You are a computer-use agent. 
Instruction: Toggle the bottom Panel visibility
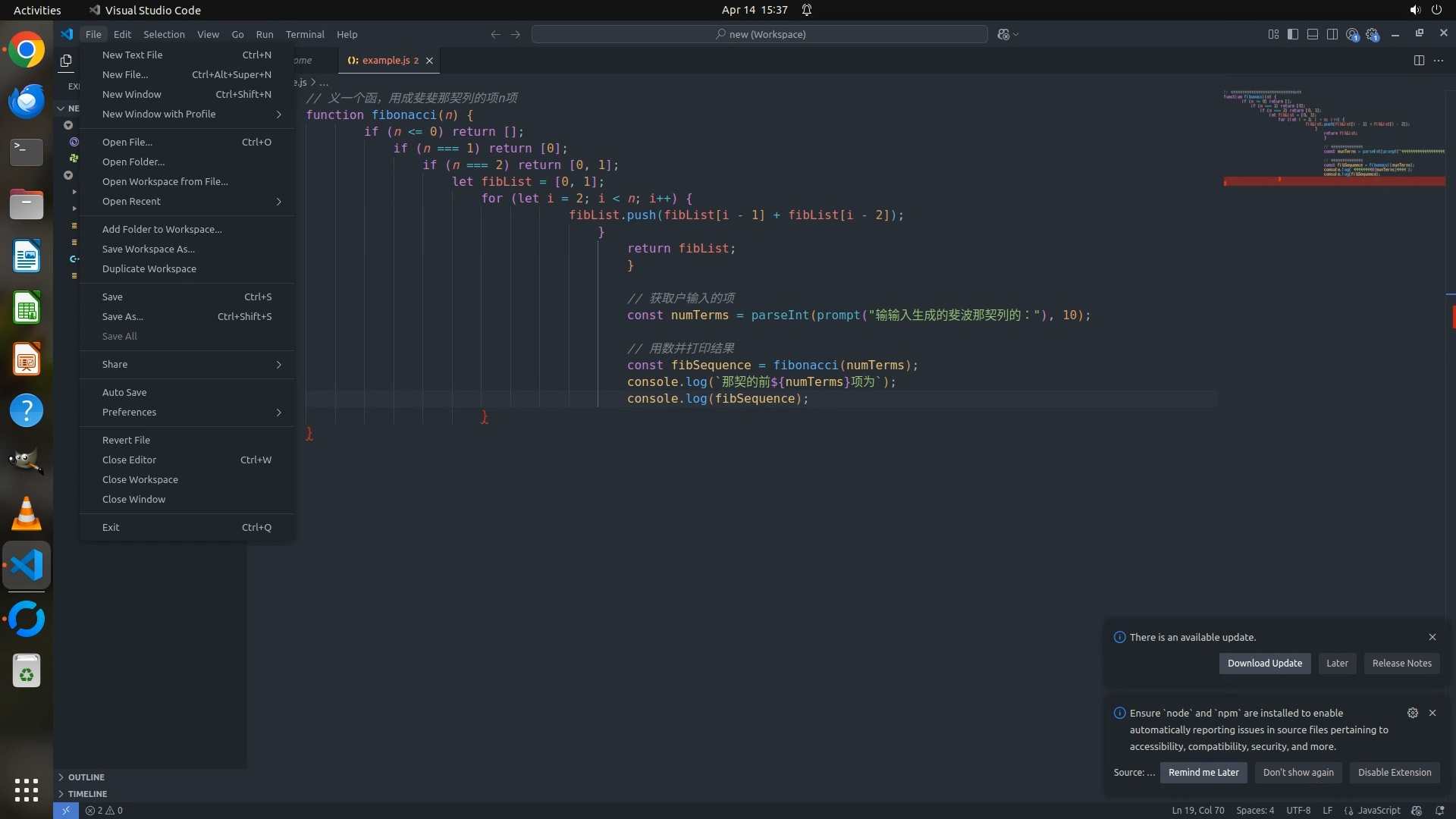point(1313,34)
